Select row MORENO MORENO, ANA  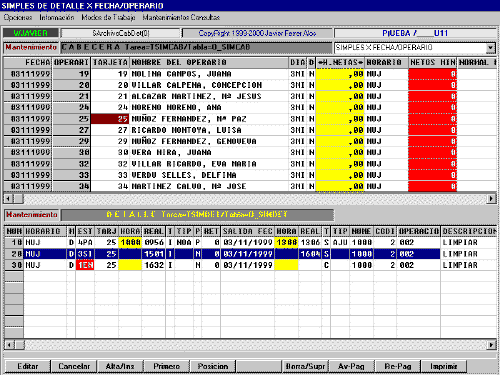(250, 108)
